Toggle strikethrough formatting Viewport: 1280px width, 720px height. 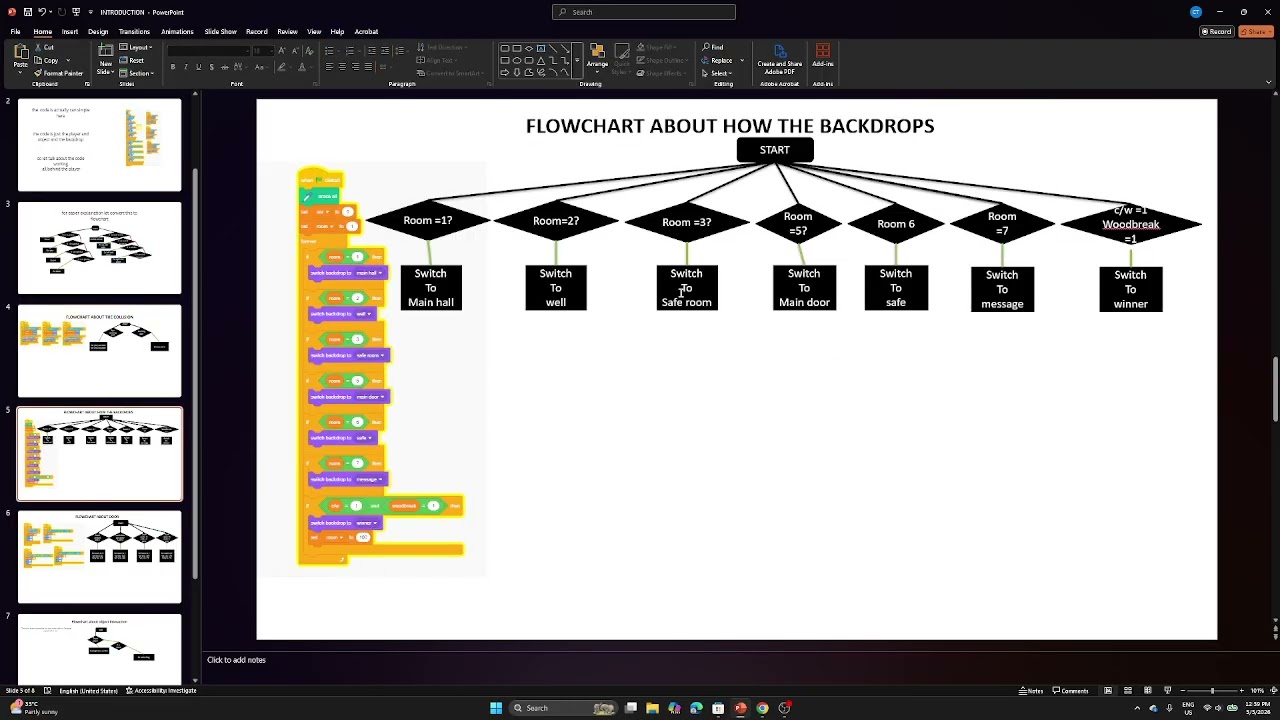click(224, 67)
